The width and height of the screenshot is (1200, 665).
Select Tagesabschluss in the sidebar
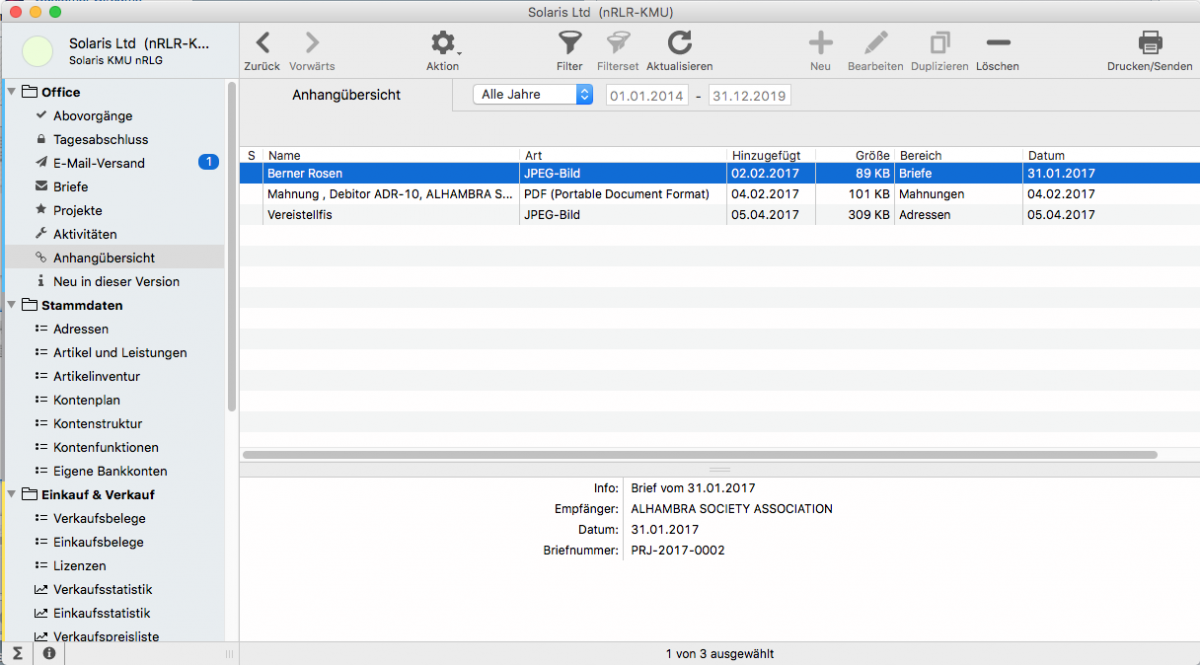[x=100, y=139]
